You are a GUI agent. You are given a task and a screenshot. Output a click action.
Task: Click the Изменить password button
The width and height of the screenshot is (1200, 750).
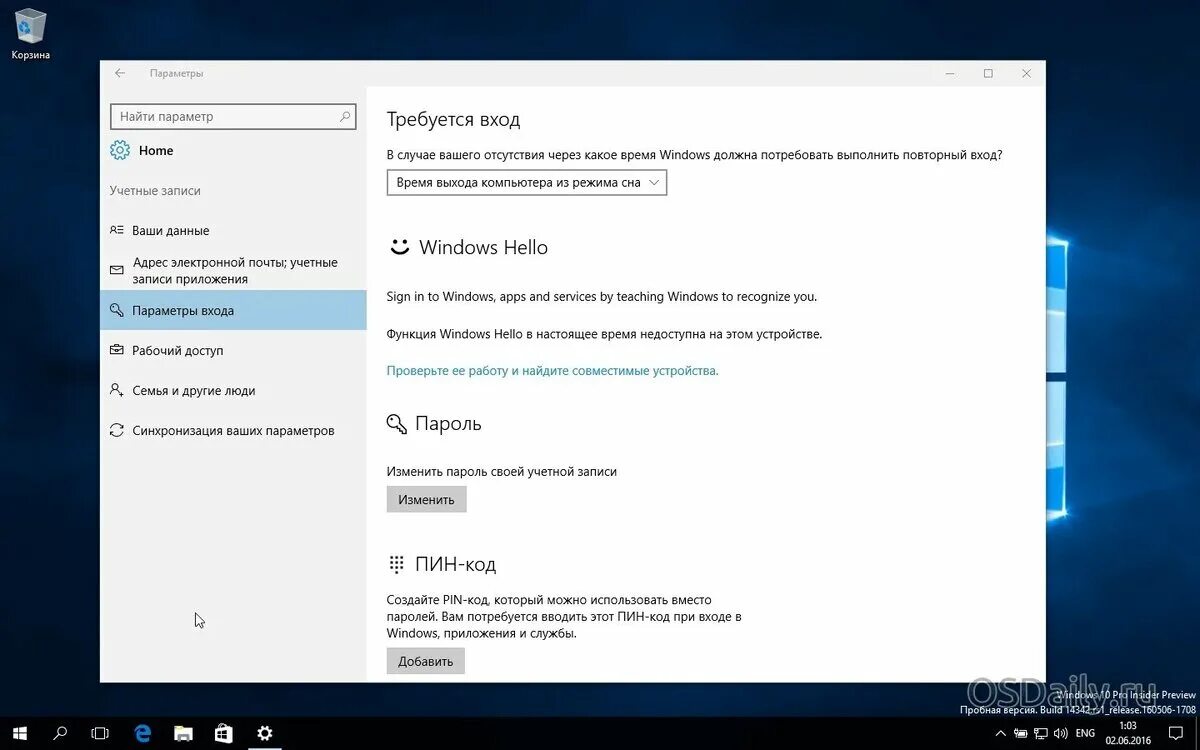coord(427,499)
